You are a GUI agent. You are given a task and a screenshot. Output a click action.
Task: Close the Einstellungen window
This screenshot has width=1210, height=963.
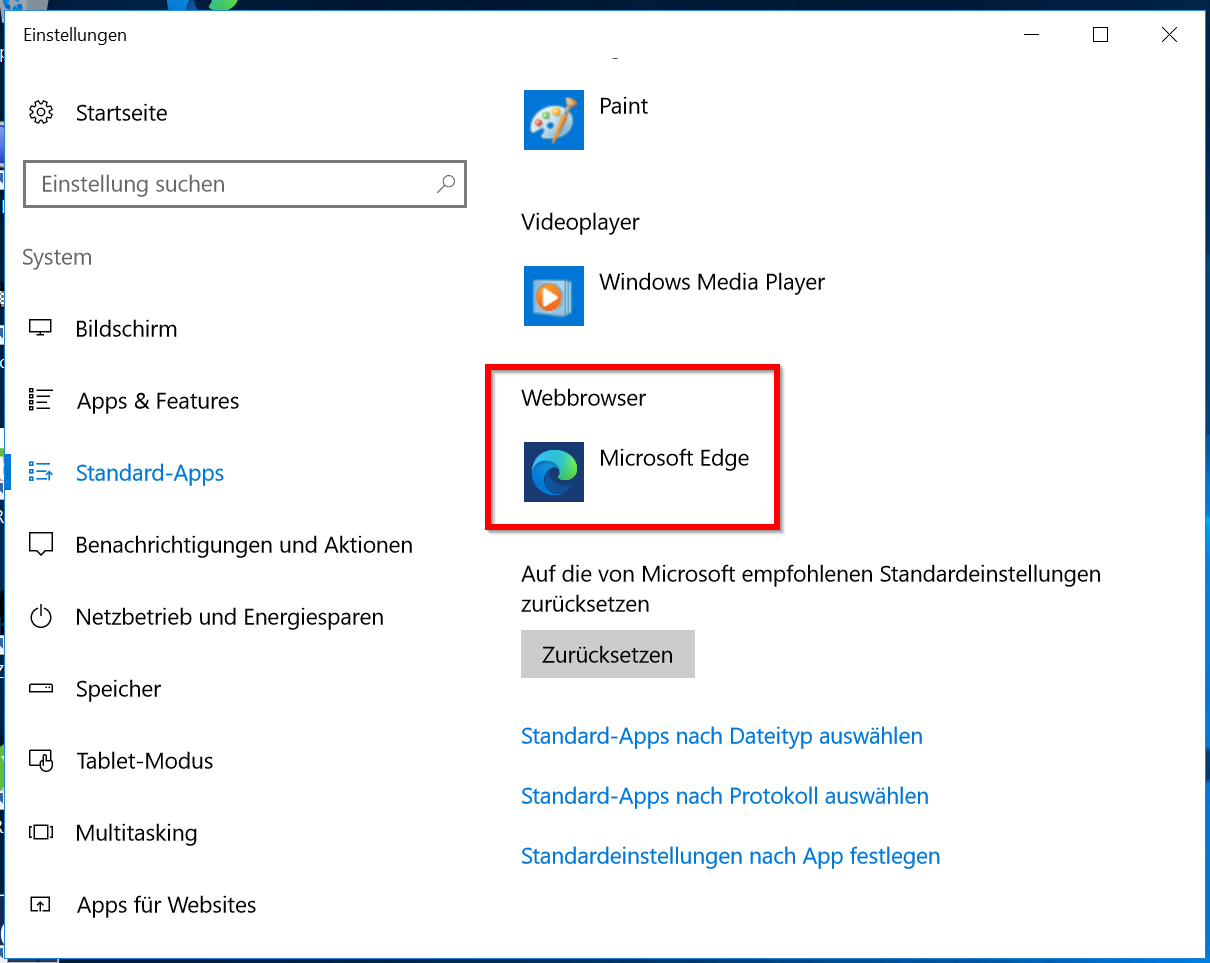pyautogui.click(x=1169, y=35)
